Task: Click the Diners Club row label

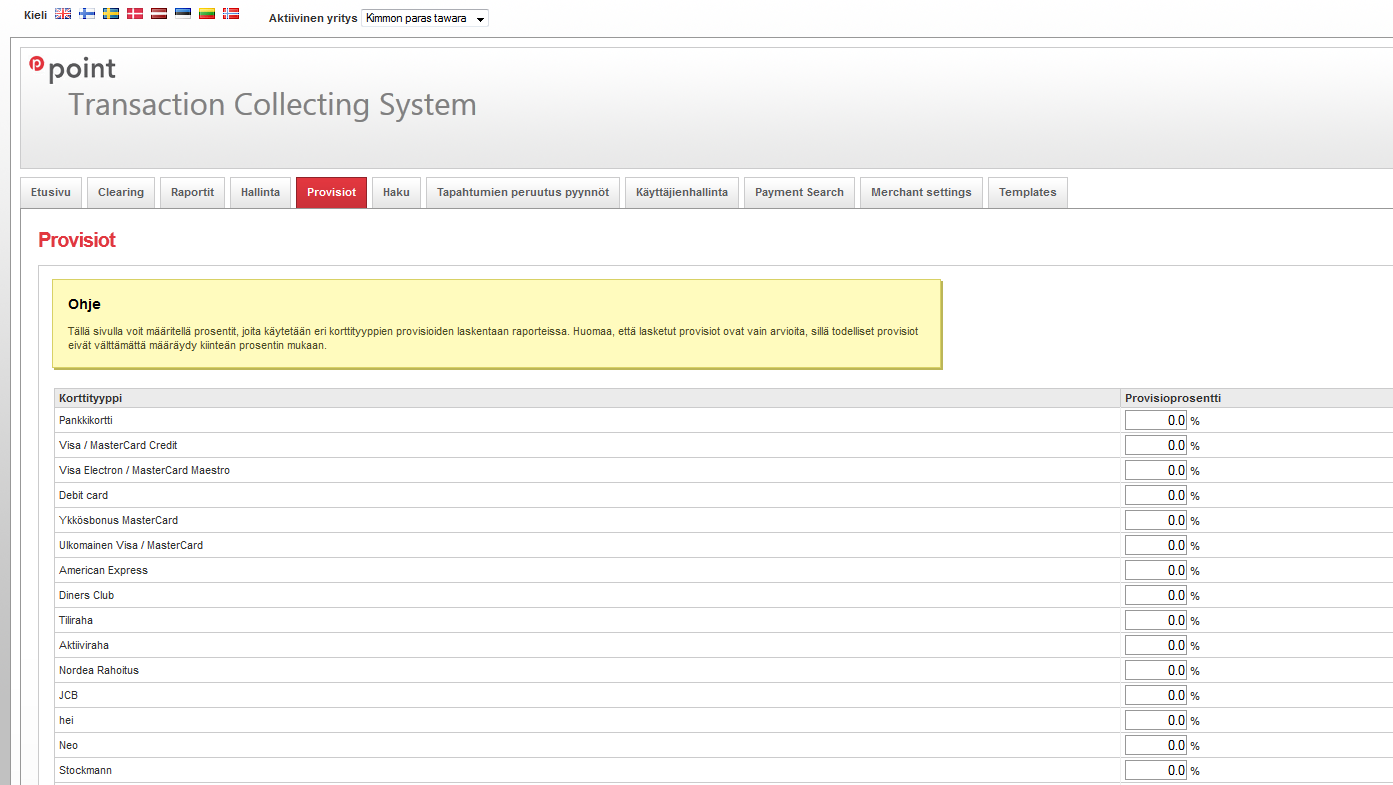Action: (87, 595)
